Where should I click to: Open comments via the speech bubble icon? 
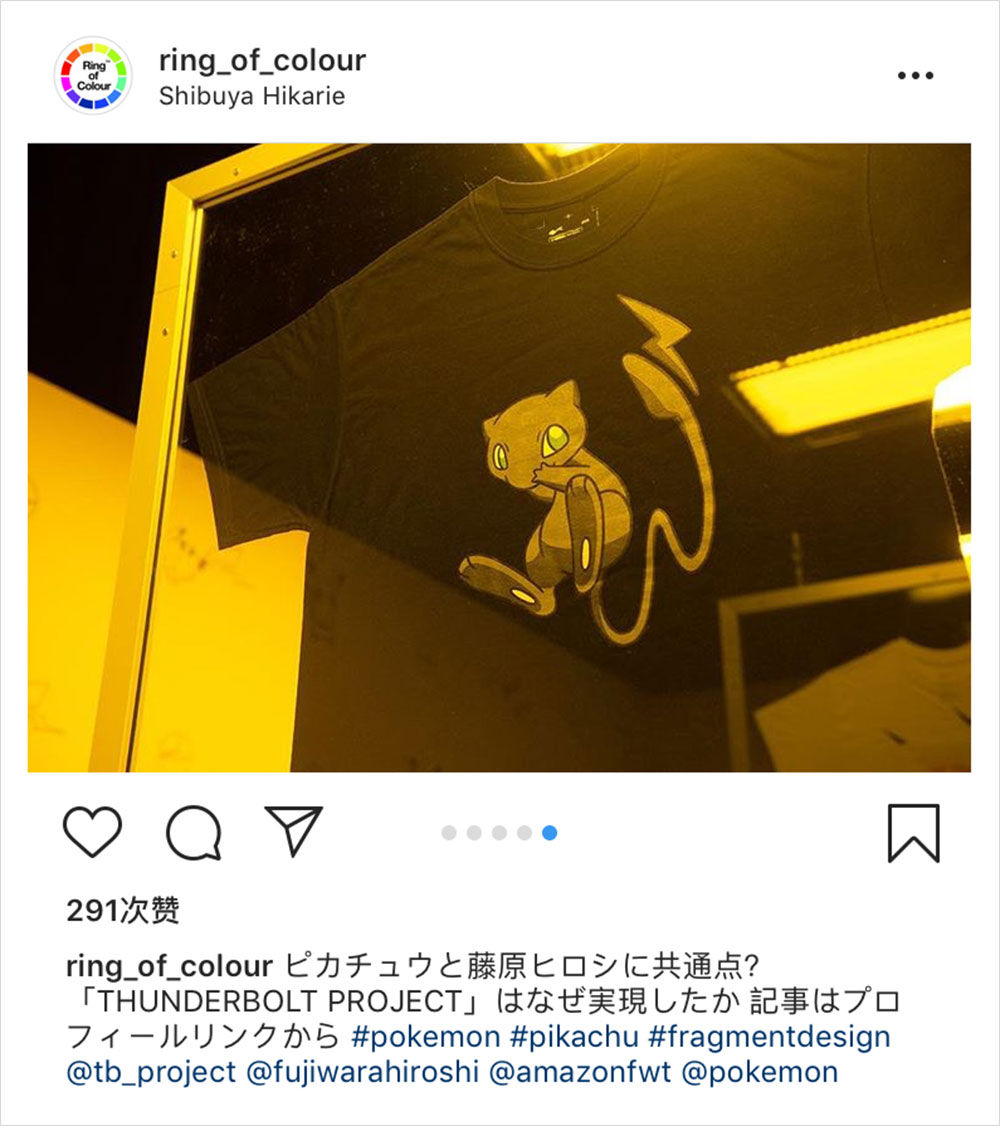pos(193,832)
